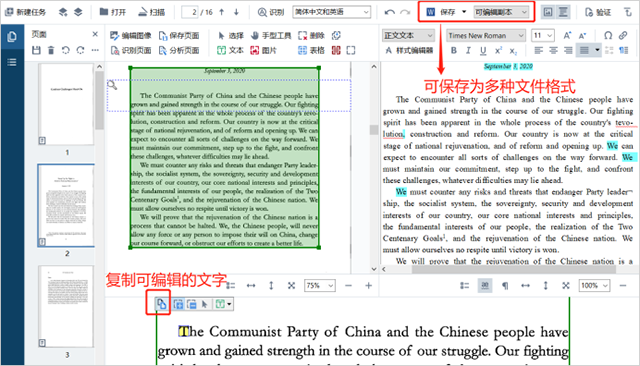Insert special character omega icon
The width and height of the screenshot is (640, 366).
tap(608, 35)
